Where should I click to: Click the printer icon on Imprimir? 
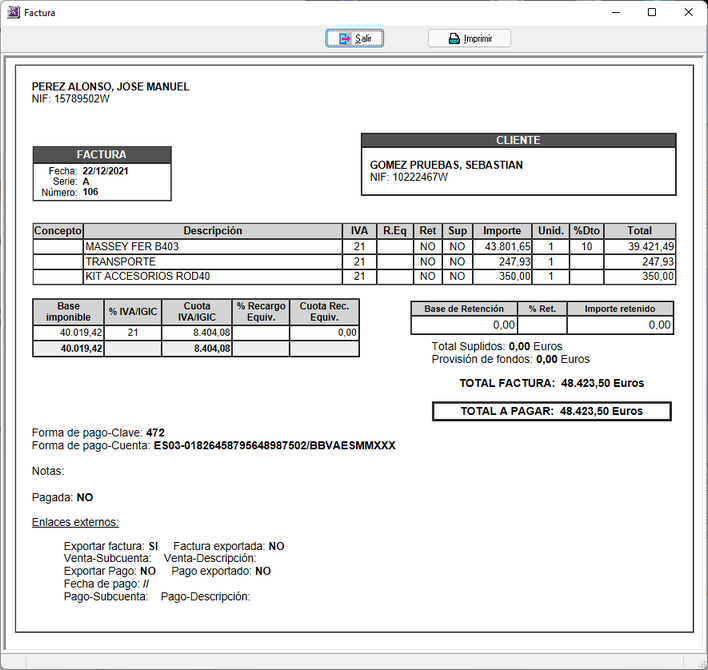[454, 39]
